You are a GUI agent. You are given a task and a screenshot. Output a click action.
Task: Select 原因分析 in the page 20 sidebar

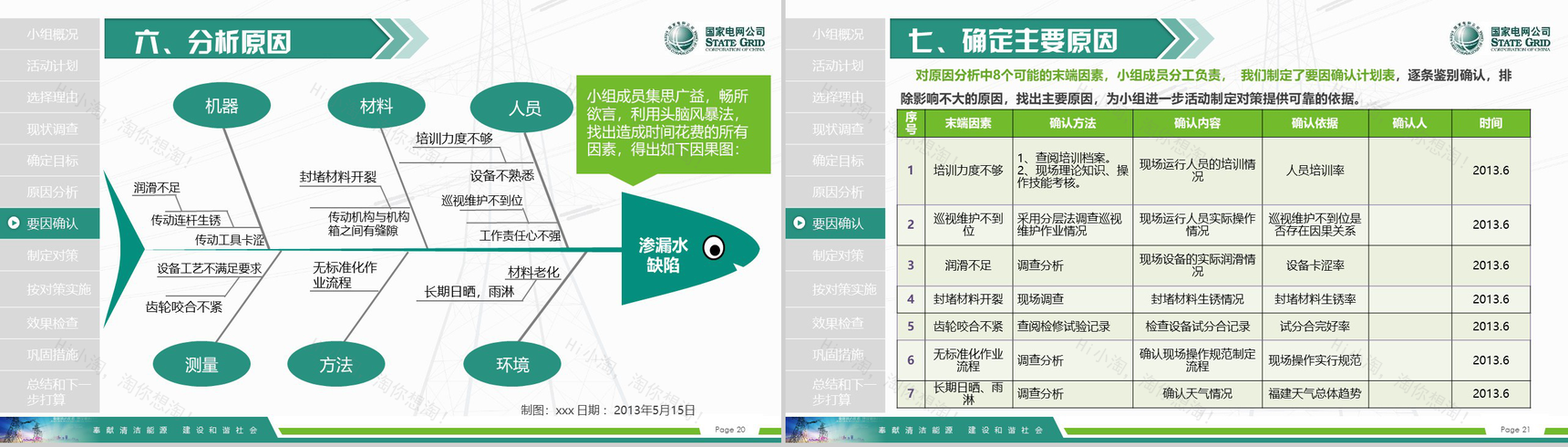click(x=50, y=192)
